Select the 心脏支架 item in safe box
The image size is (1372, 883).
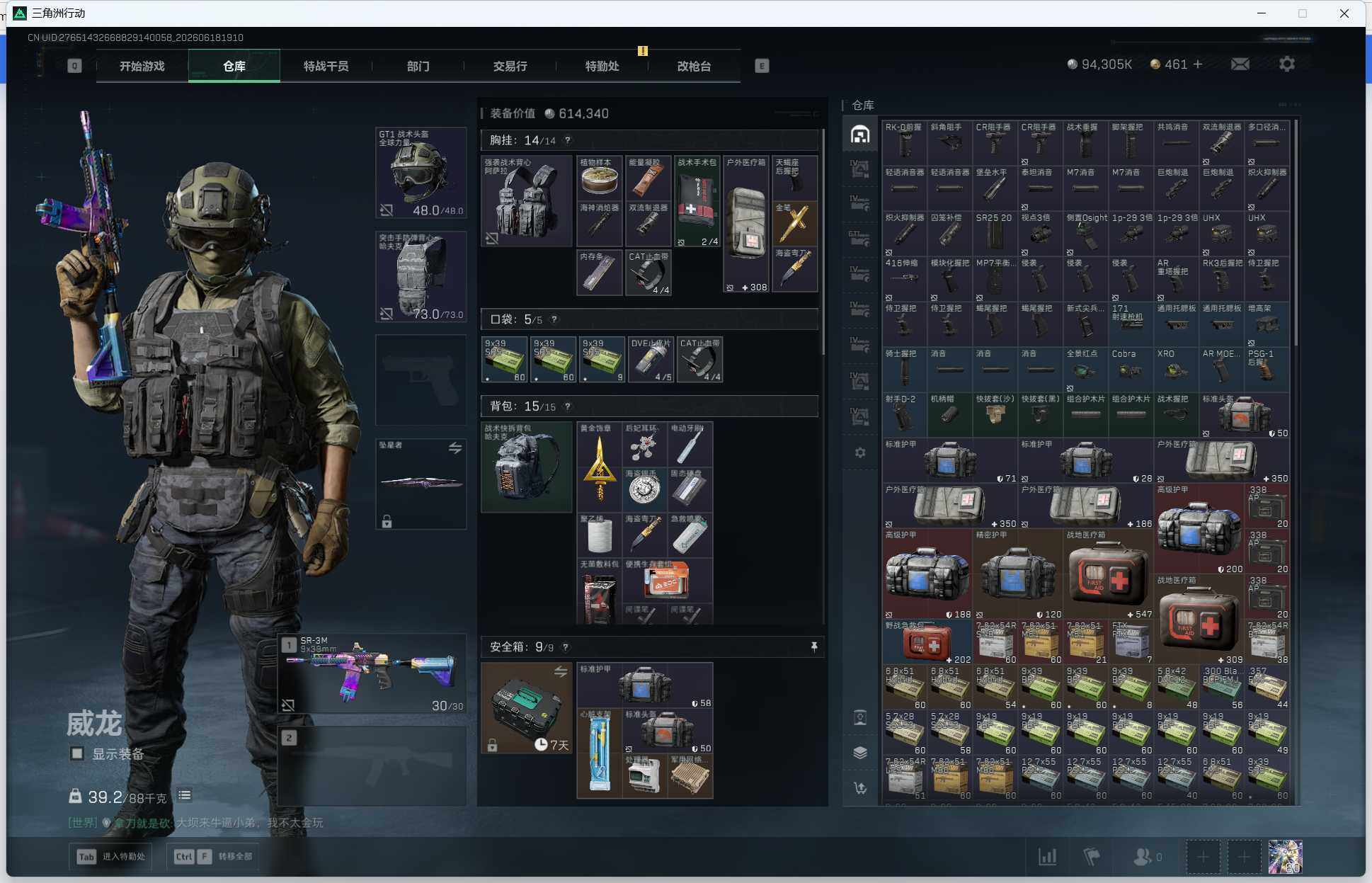[600, 753]
